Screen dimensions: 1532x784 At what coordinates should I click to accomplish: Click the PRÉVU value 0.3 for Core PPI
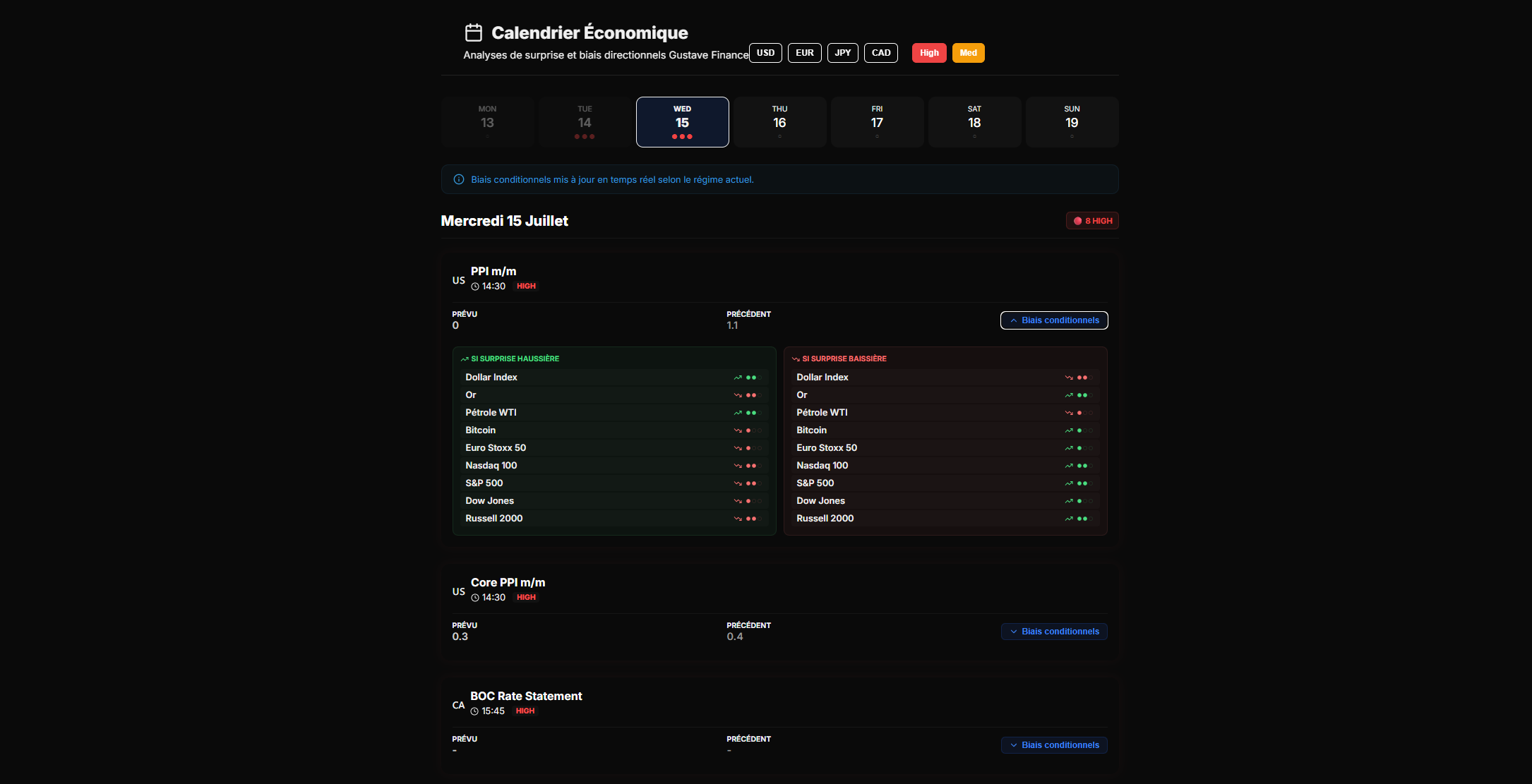pyautogui.click(x=460, y=637)
